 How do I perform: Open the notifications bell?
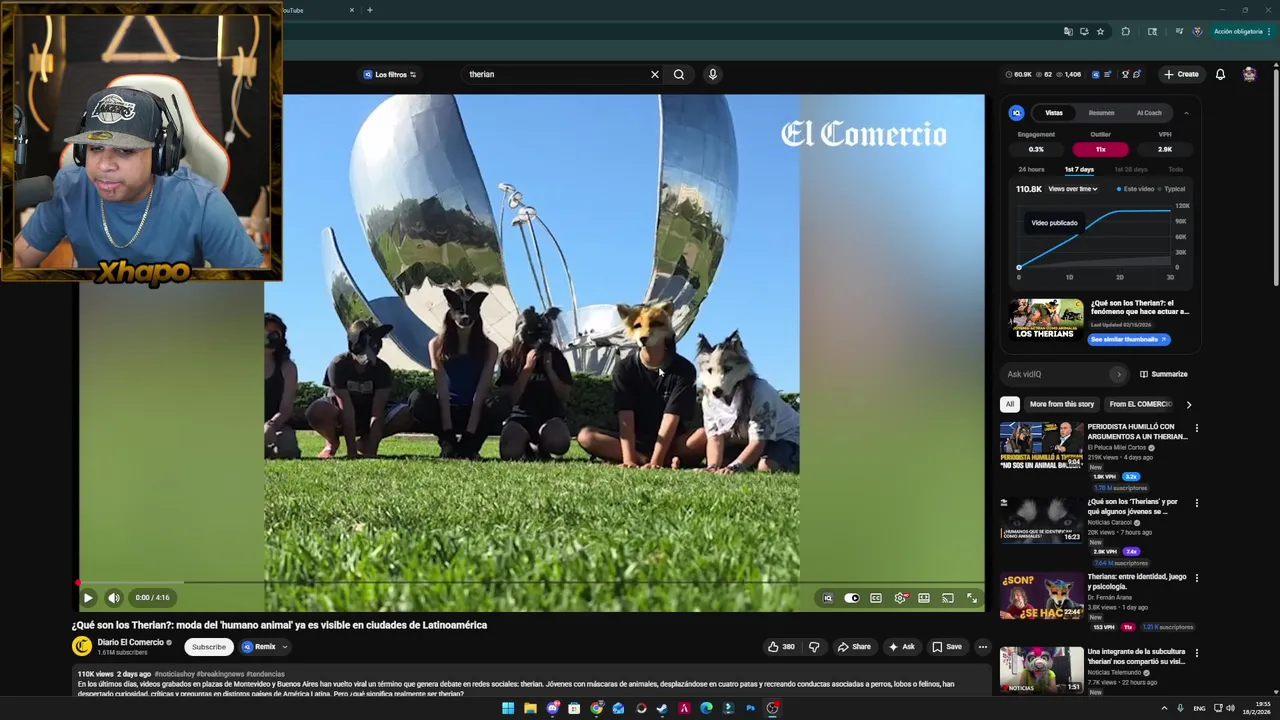pyautogui.click(x=1220, y=74)
